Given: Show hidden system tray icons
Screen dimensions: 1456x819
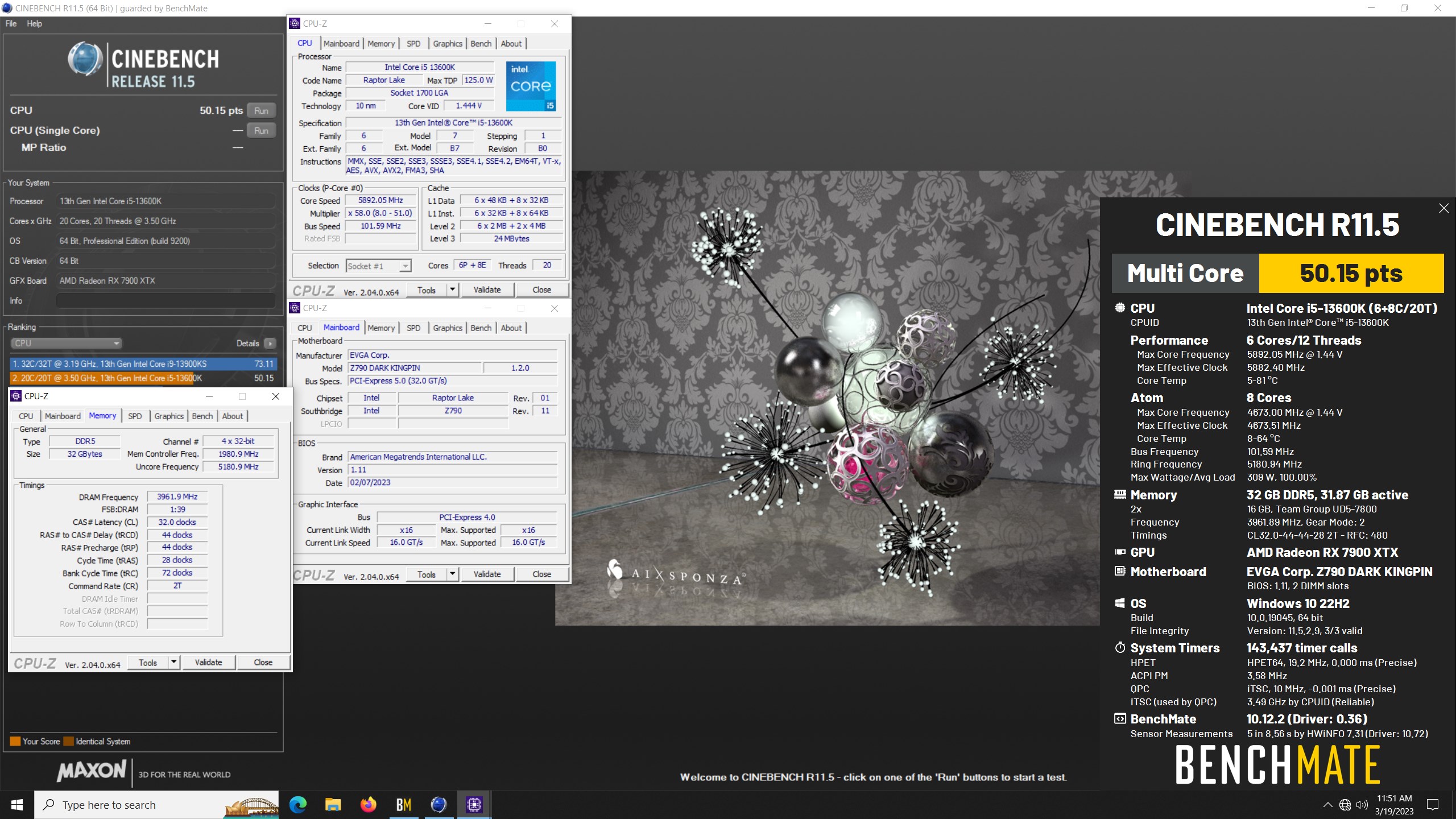Looking at the screenshot, I should [x=1327, y=805].
